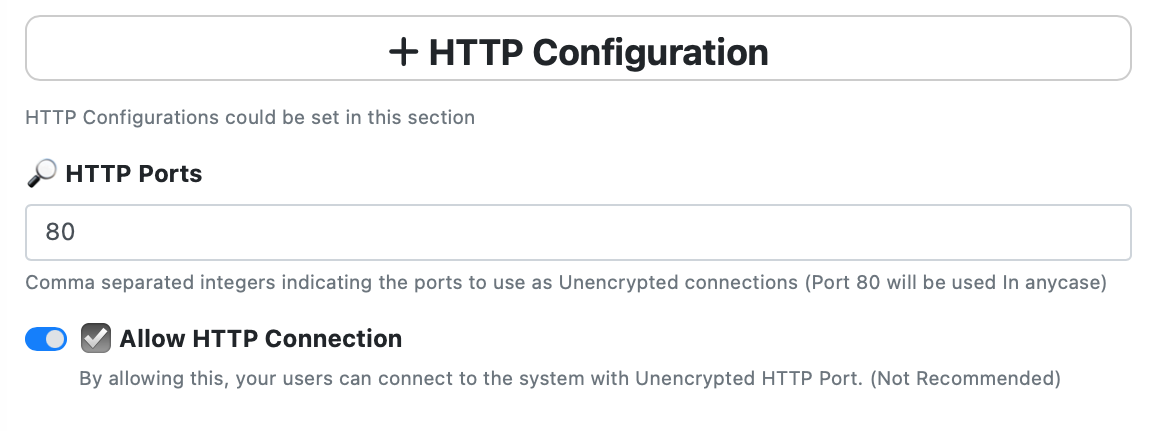Screen dimensions: 1155x431
Task: Disable unencrypted HTTP connections via the switch
Action: [46, 339]
